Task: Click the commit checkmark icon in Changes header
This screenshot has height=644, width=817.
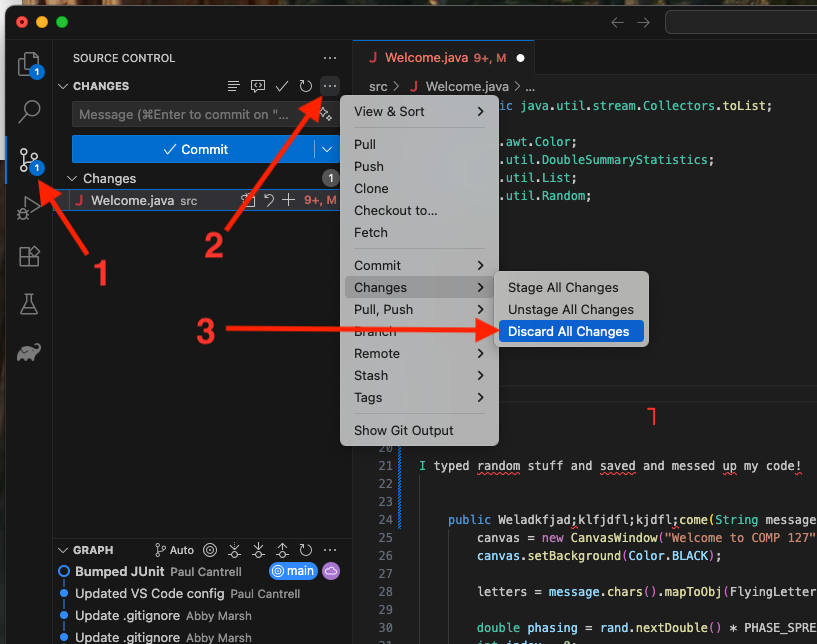Action: (x=282, y=86)
